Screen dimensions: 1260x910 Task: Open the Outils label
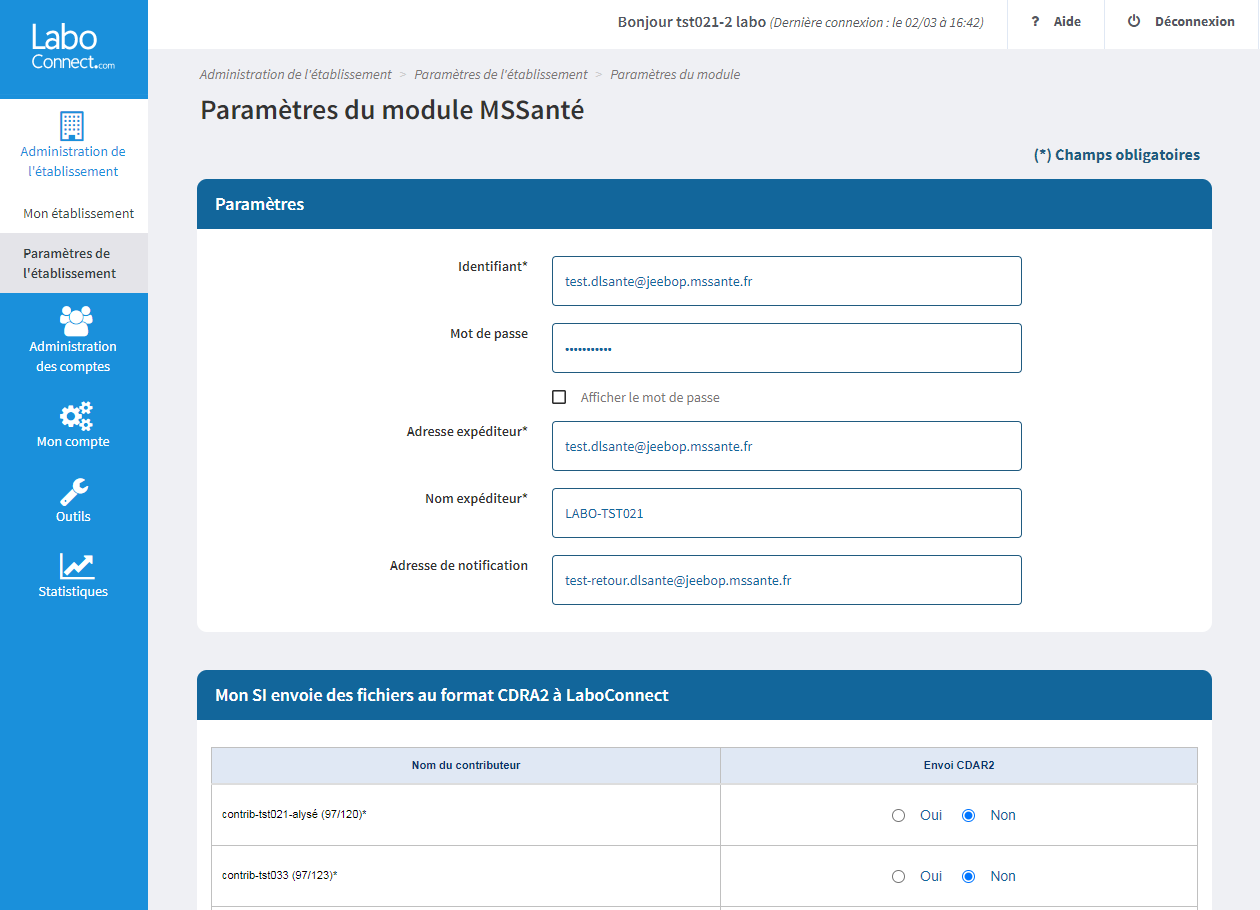coord(73,516)
